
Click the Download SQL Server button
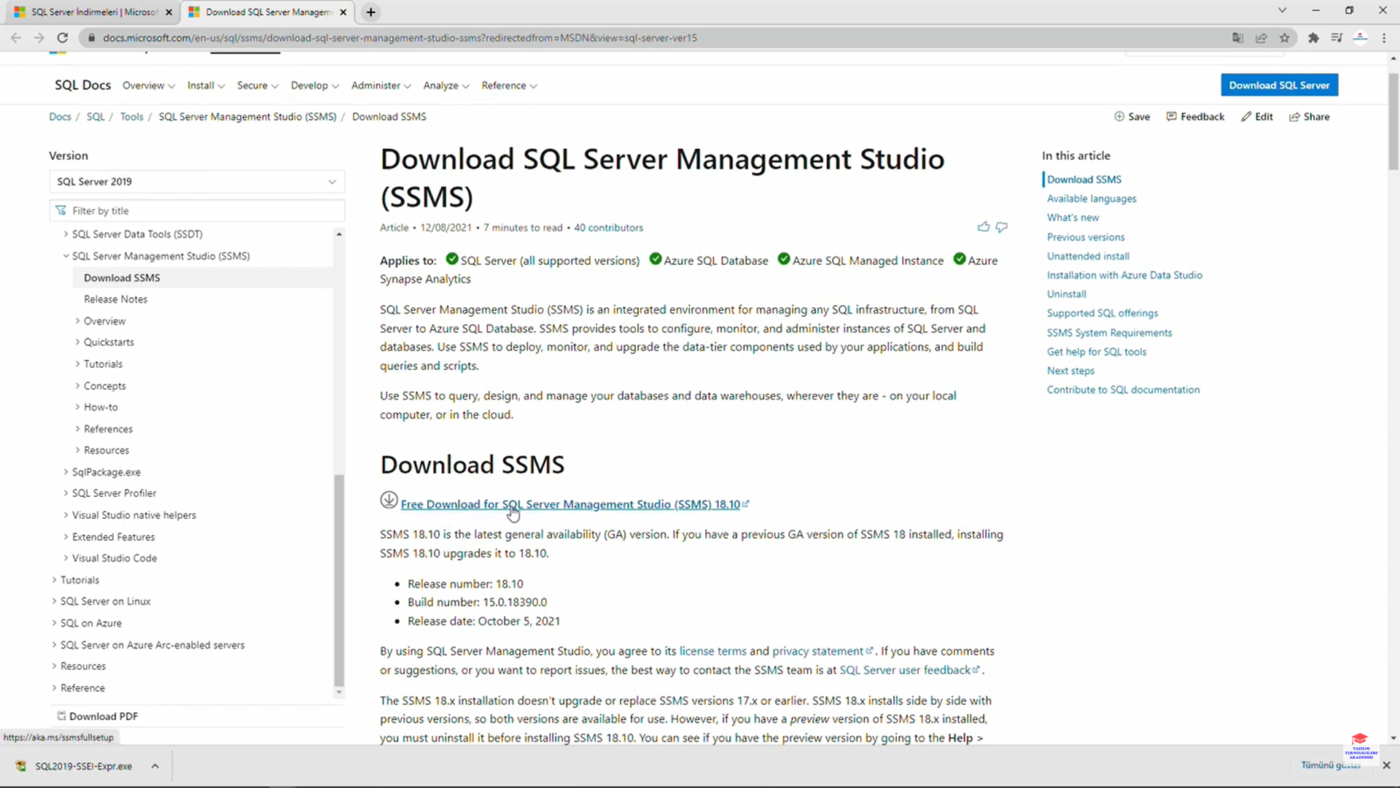pos(1279,85)
